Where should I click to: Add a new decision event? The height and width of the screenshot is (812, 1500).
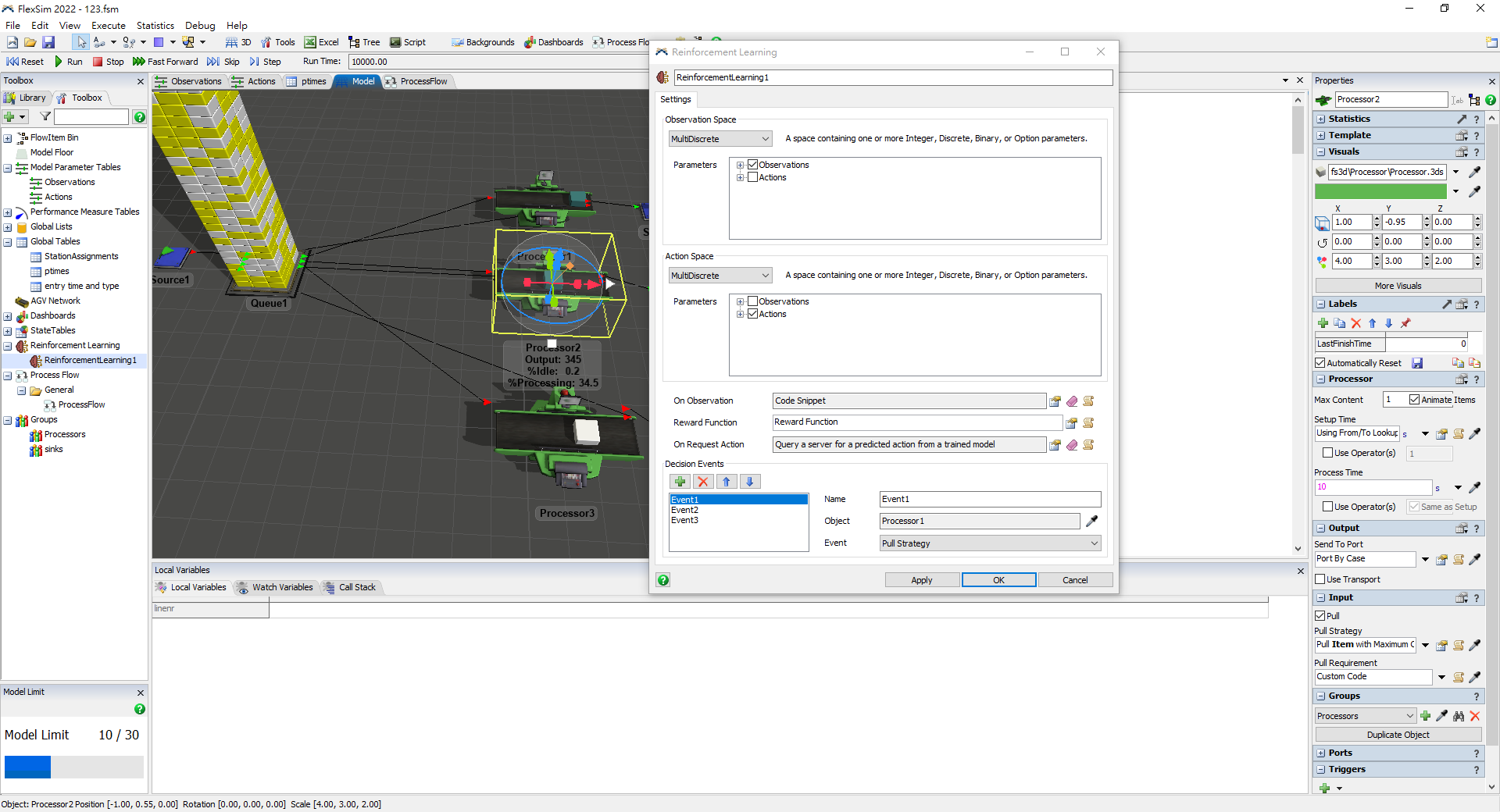[680, 482]
